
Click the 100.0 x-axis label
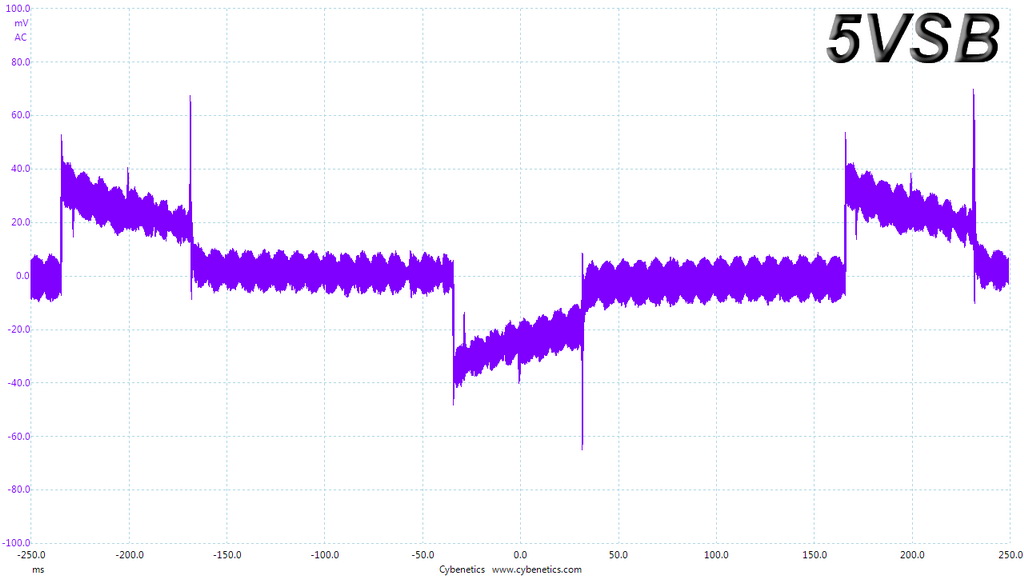(716, 555)
